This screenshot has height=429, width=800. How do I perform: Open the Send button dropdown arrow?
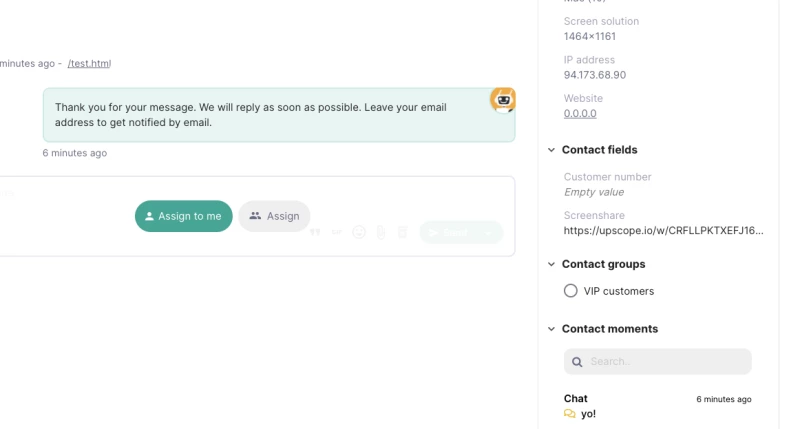[x=490, y=232]
